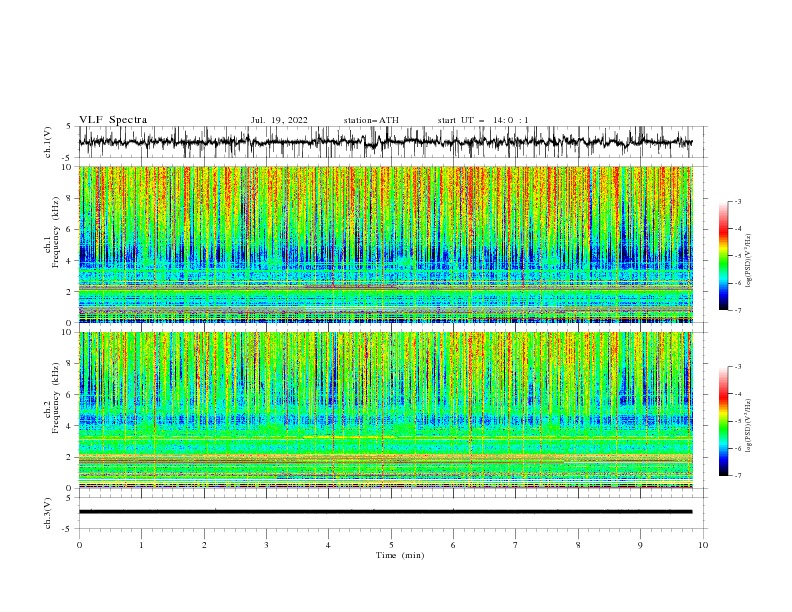
Task: Click the "Time (min)" axis label
Action: [400, 555]
